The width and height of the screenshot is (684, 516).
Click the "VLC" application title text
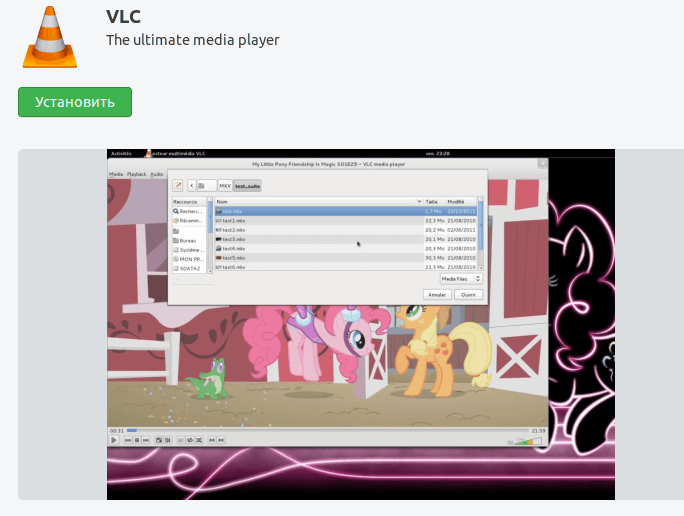pos(123,17)
